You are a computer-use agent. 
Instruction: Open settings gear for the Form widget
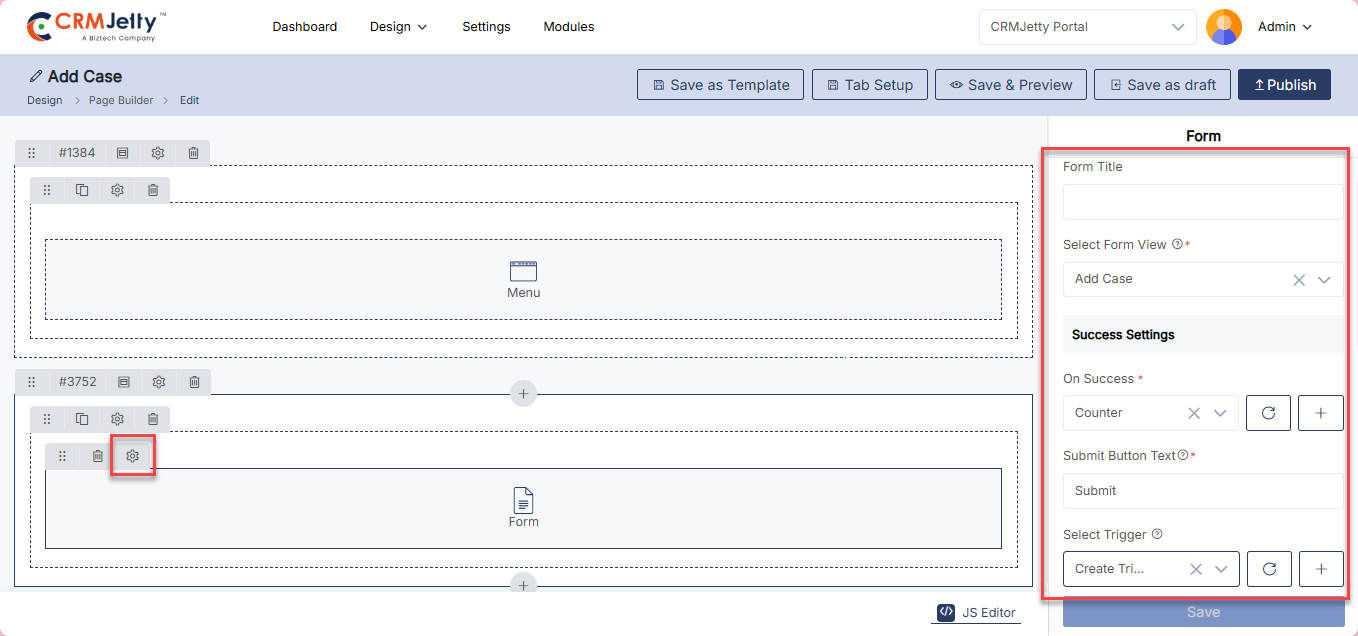pos(132,456)
